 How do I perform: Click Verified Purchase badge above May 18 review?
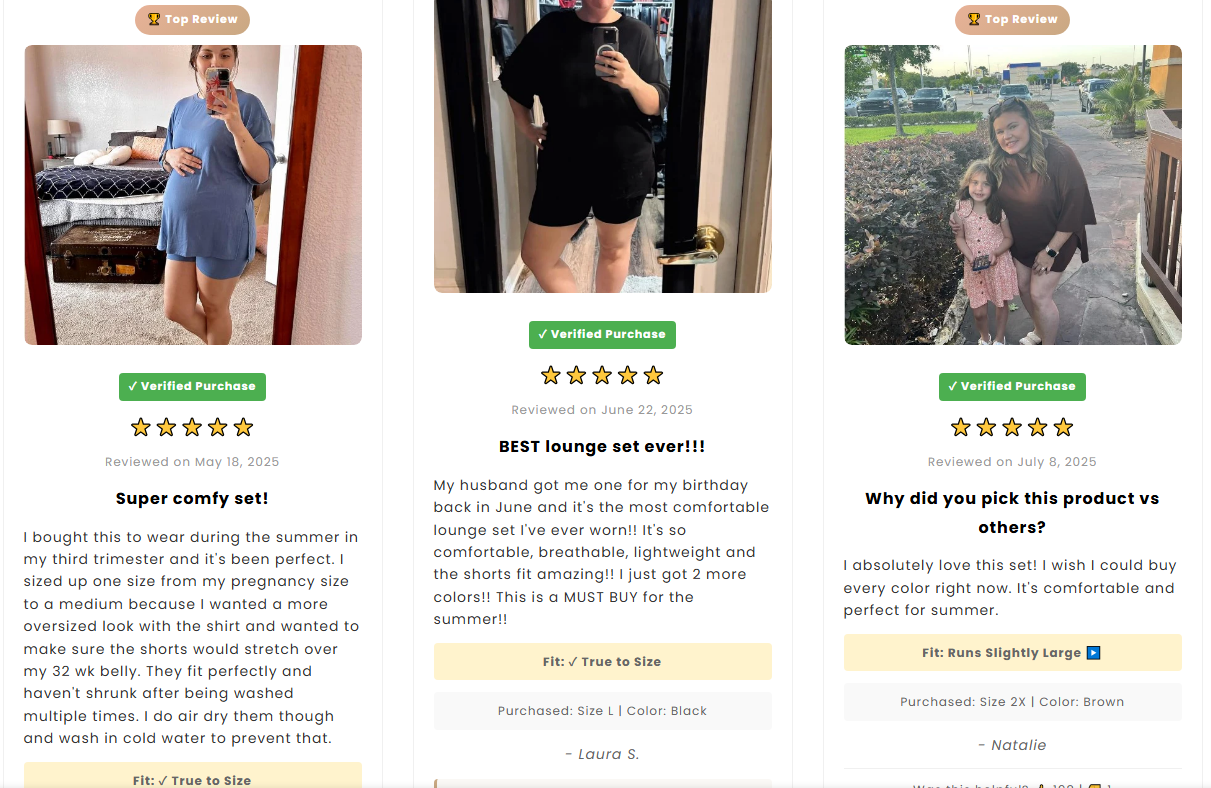click(192, 386)
